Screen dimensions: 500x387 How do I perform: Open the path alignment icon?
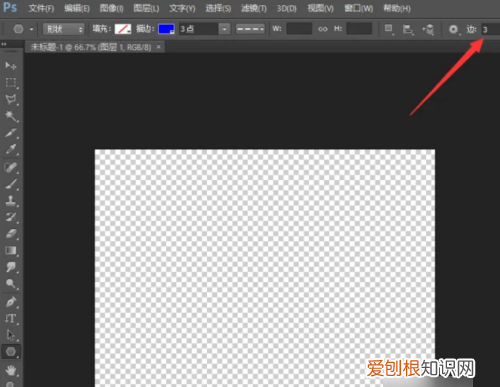408,29
